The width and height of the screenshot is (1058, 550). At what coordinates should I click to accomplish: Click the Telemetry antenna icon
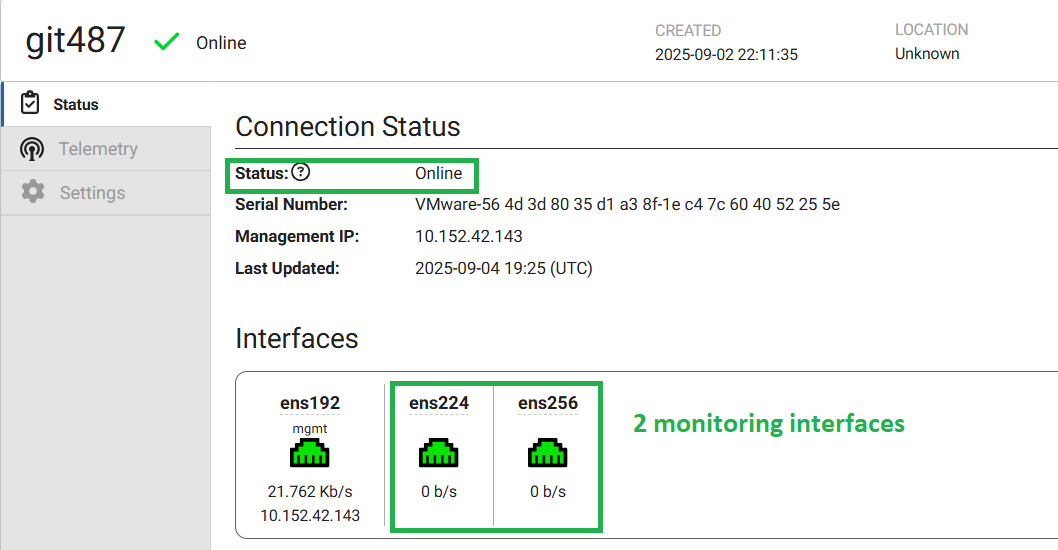coord(32,149)
